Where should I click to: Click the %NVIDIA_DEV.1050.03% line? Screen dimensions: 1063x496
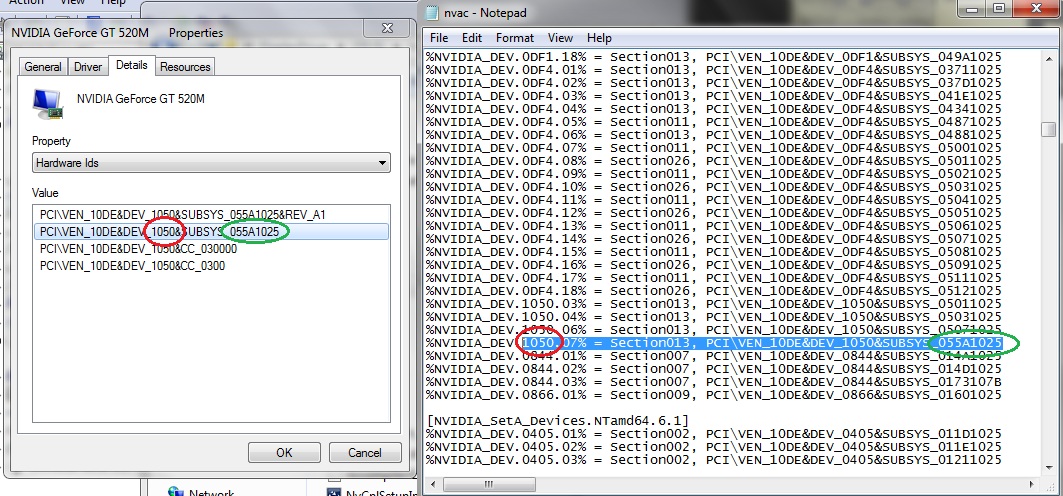[x=715, y=304]
